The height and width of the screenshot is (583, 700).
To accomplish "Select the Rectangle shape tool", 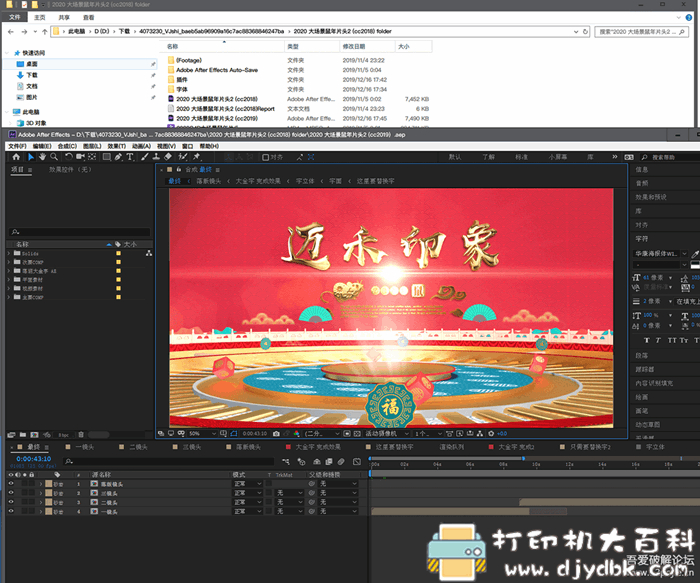I will 107,157.
